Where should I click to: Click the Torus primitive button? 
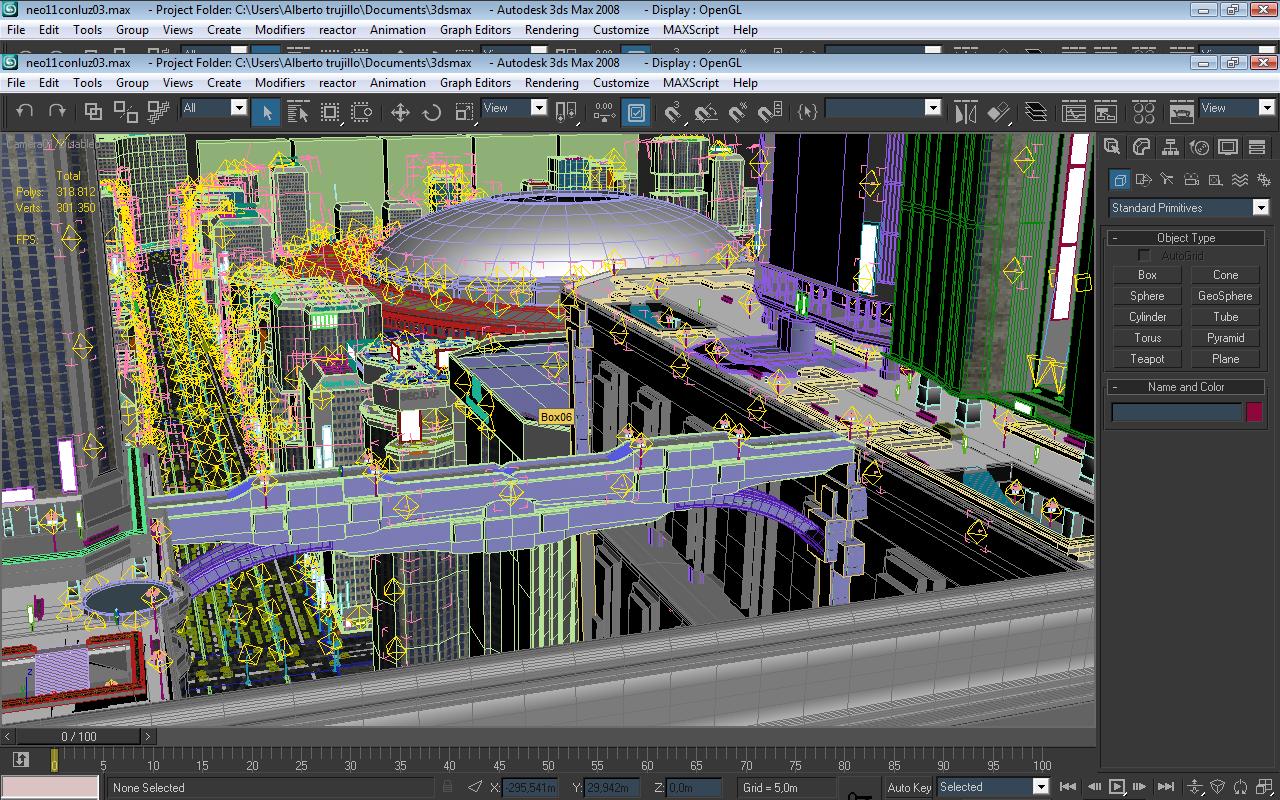coord(1147,338)
